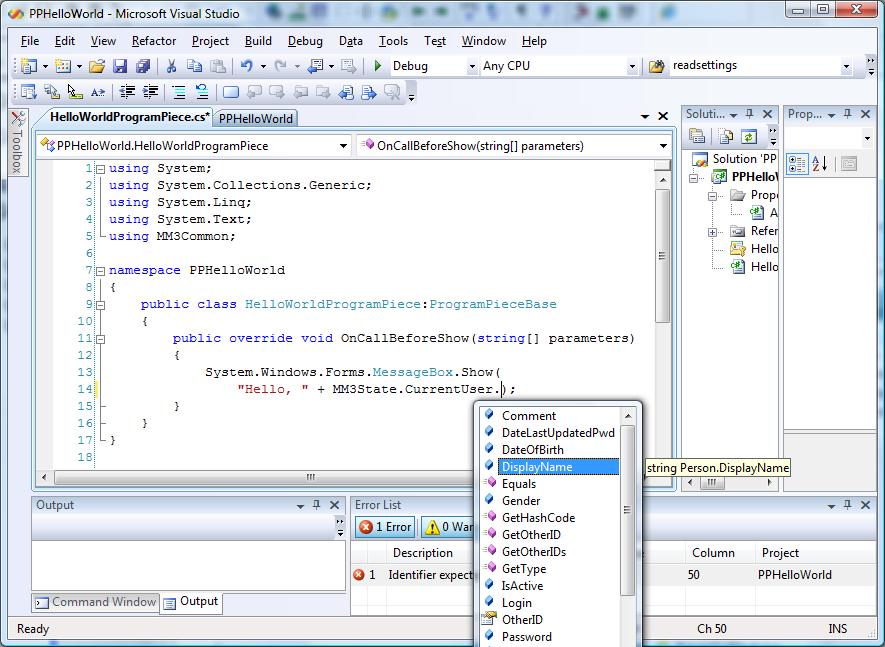885x647 pixels.
Task: Click the code editor vertical scrollbar thumb
Action: pyautogui.click(x=663, y=256)
